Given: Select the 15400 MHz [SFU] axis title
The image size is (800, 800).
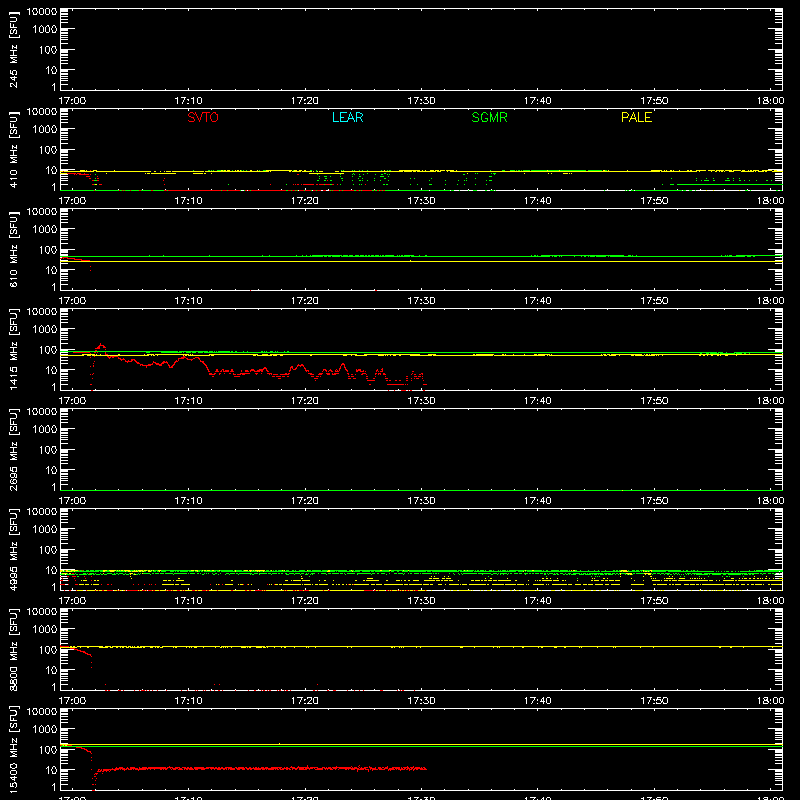Looking at the screenshot, I should [13, 749].
